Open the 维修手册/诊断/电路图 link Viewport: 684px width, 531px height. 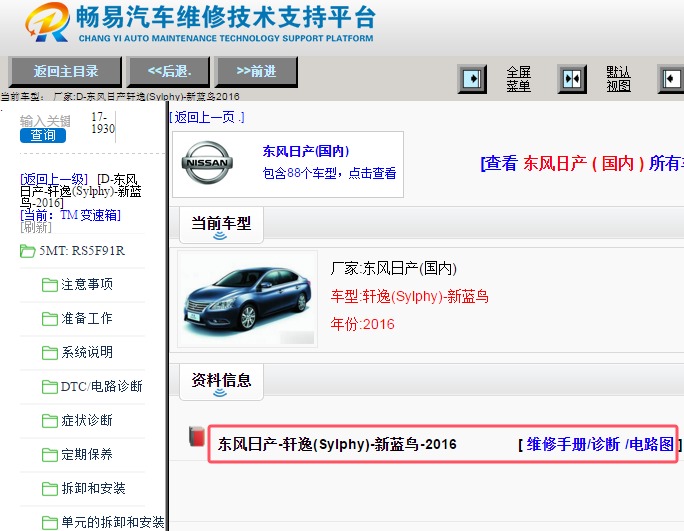point(600,444)
